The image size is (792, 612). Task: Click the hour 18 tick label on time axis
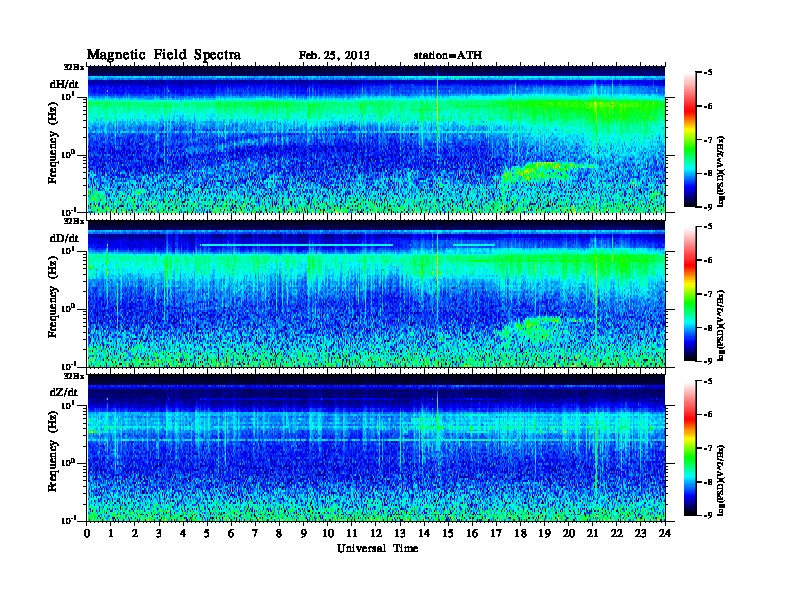[520, 533]
